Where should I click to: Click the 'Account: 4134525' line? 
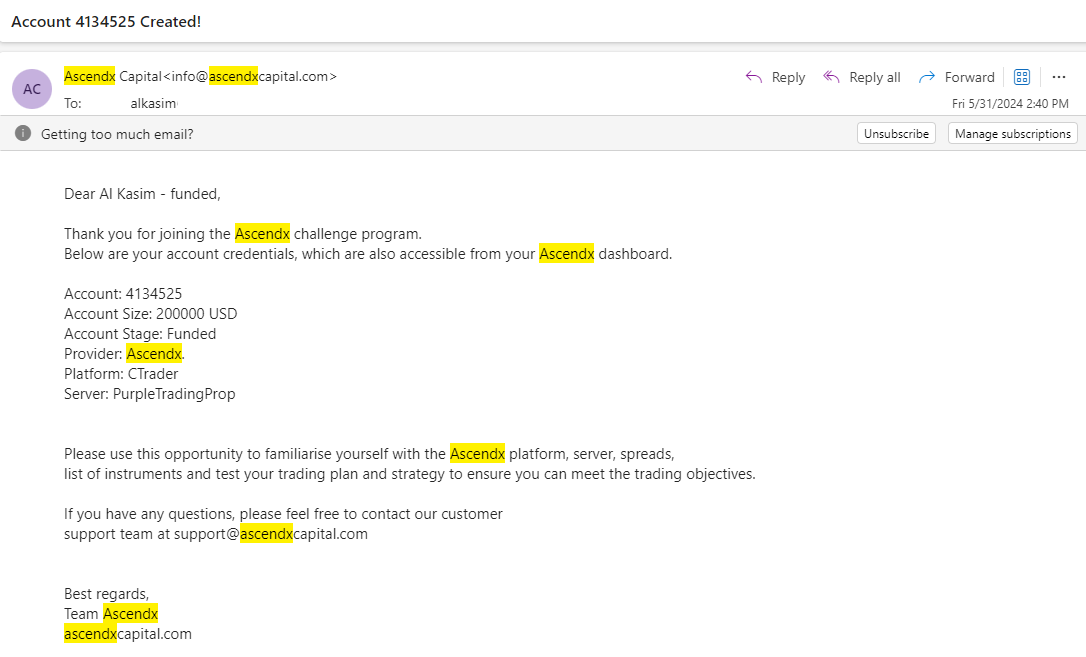123,294
